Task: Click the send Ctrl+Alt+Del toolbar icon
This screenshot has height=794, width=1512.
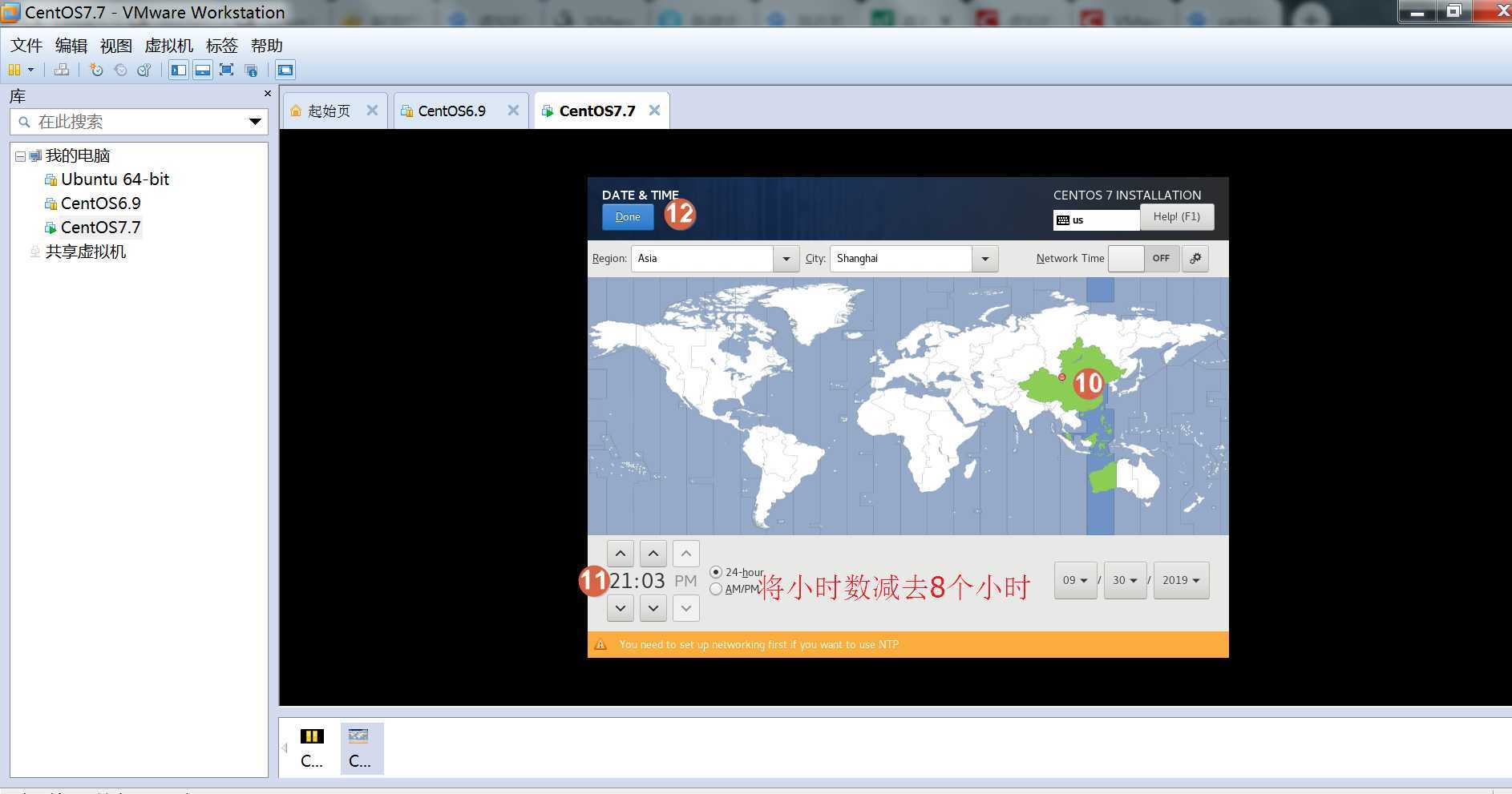Action: pos(62,70)
